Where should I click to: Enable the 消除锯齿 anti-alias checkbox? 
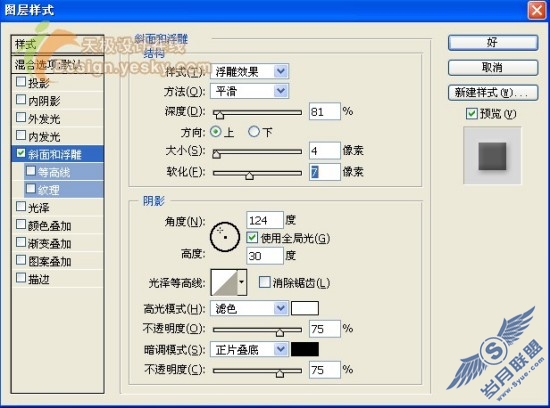(x=264, y=282)
